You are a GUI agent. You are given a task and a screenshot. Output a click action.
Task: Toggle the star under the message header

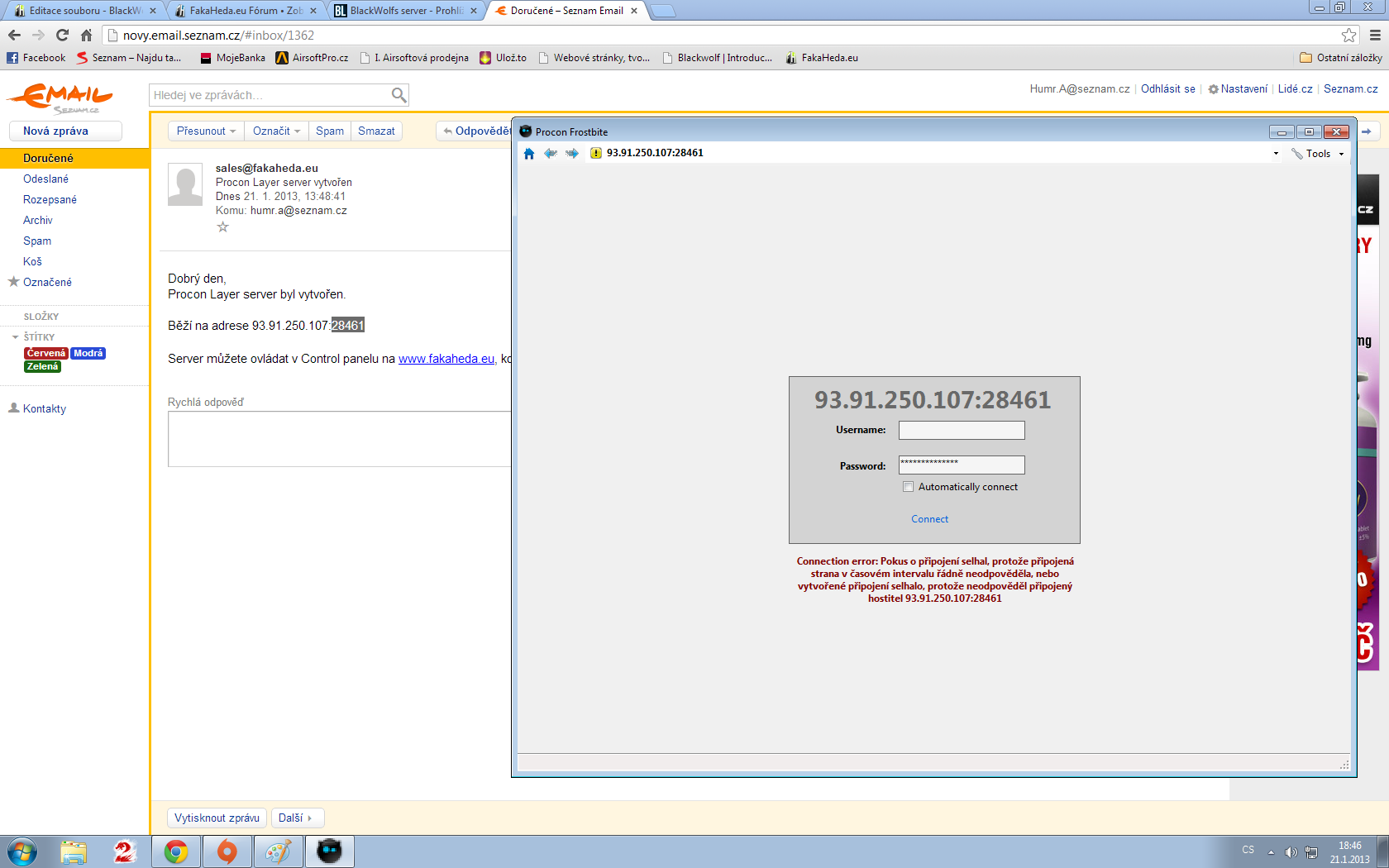coord(222,227)
